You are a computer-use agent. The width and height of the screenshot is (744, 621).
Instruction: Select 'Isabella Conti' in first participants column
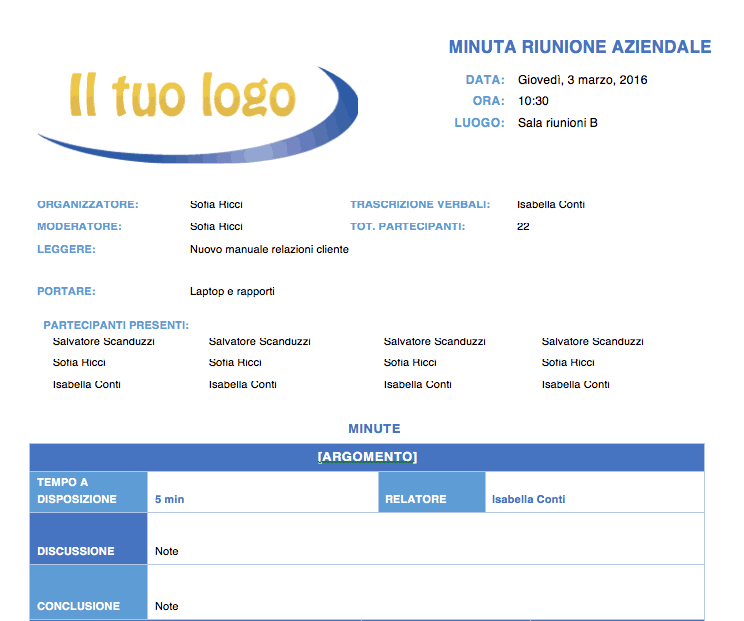[86, 385]
